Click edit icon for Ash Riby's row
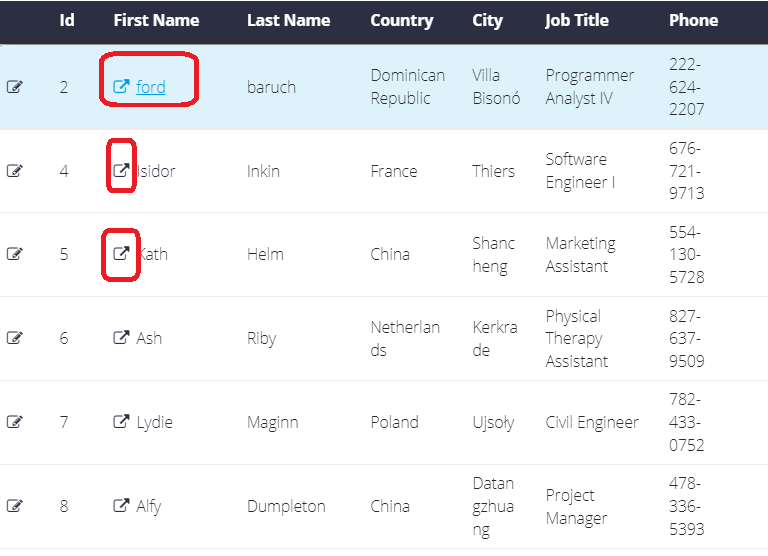The height and width of the screenshot is (556, 768). pos(15,338)
